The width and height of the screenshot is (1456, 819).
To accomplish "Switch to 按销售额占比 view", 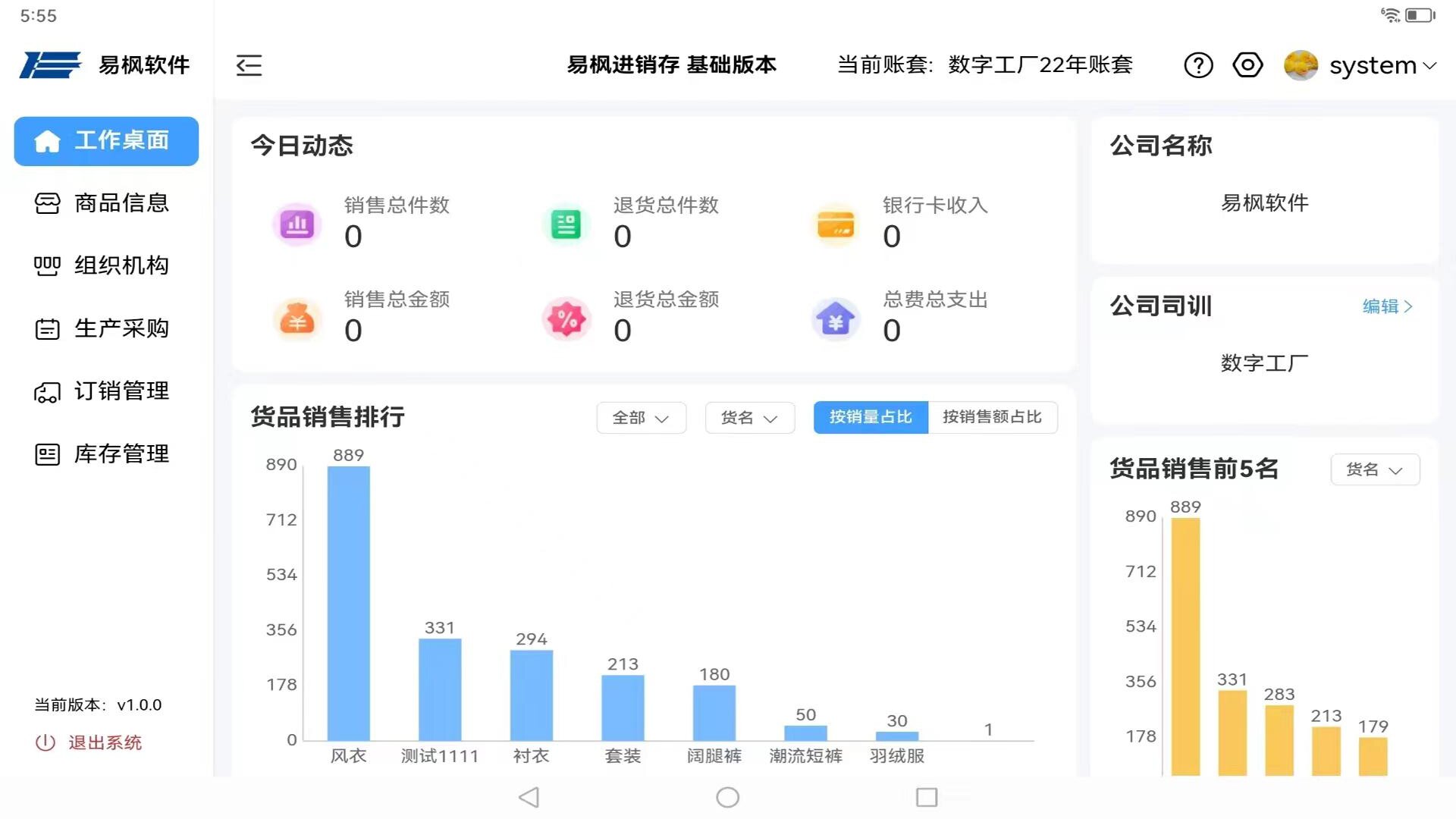I will (x=992, y=417).
